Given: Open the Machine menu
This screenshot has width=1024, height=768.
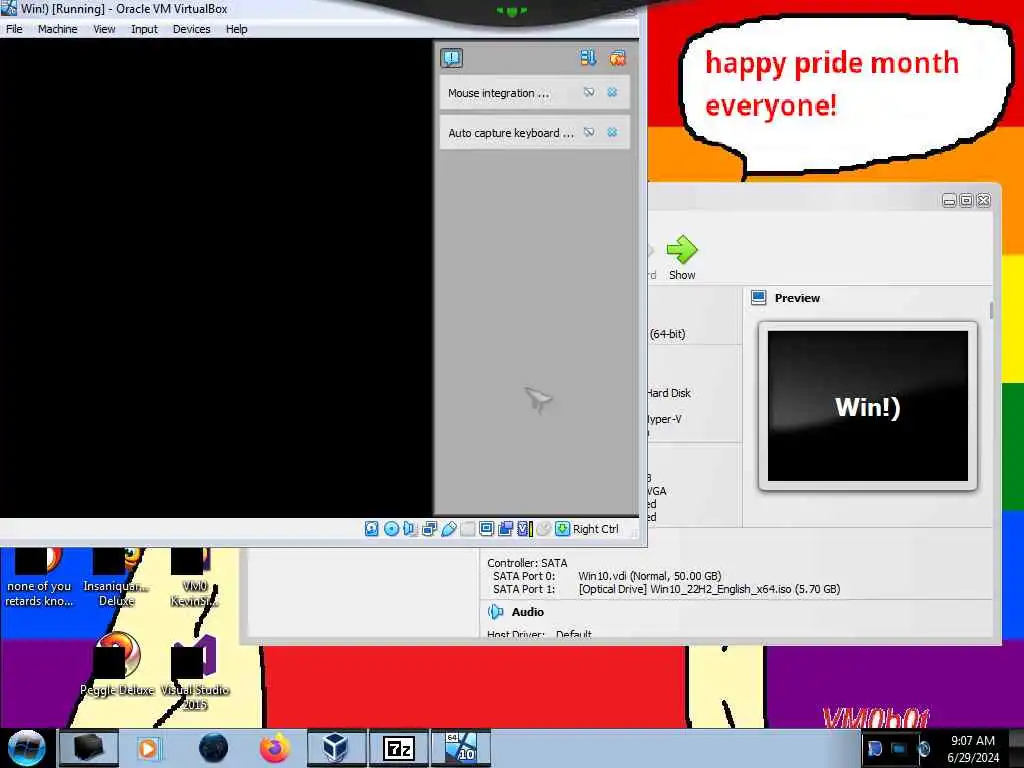Looking at the screenshot, I should (x=57, y=29).
